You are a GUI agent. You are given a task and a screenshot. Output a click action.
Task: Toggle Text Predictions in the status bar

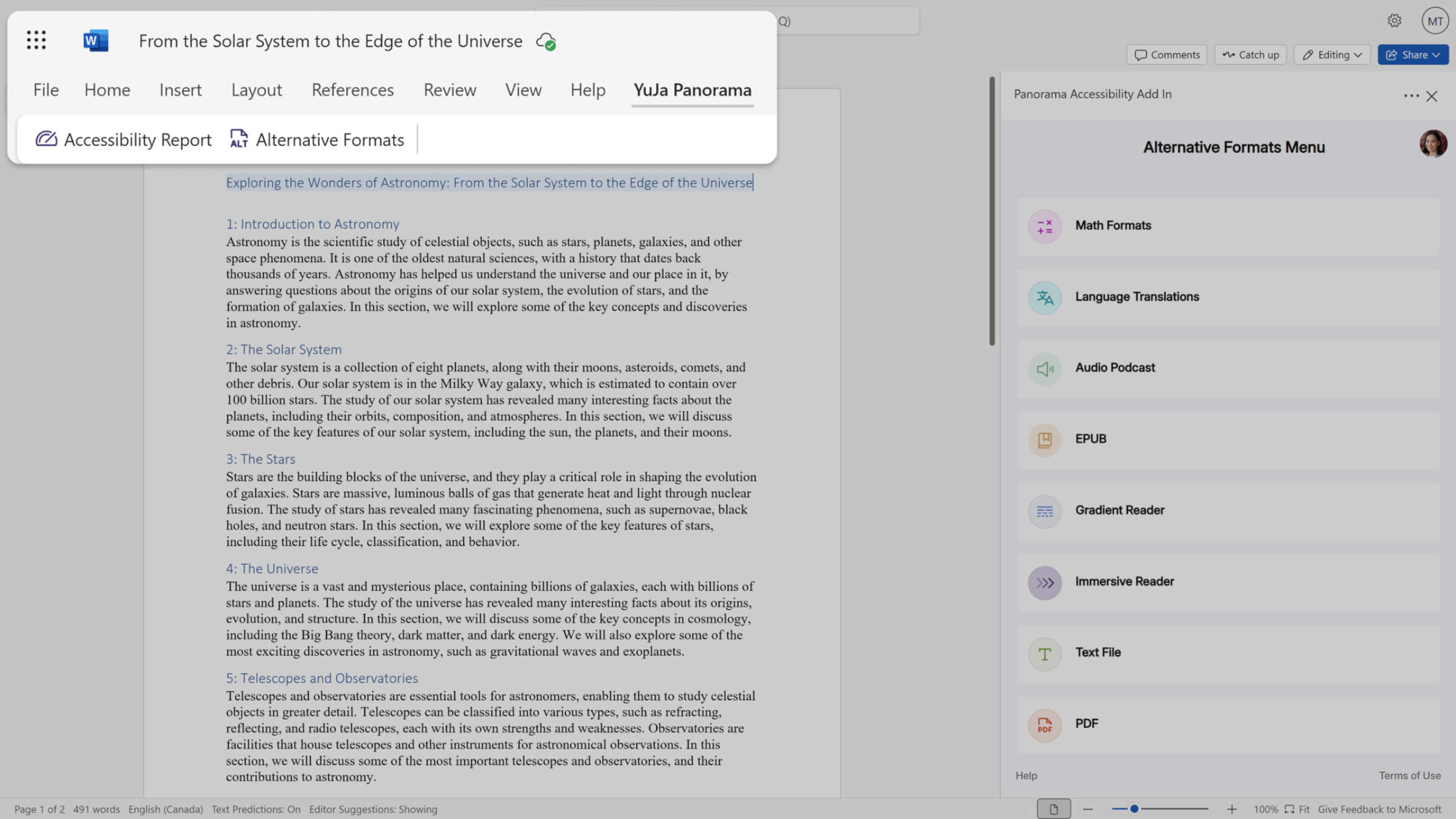tap(255, 809)
